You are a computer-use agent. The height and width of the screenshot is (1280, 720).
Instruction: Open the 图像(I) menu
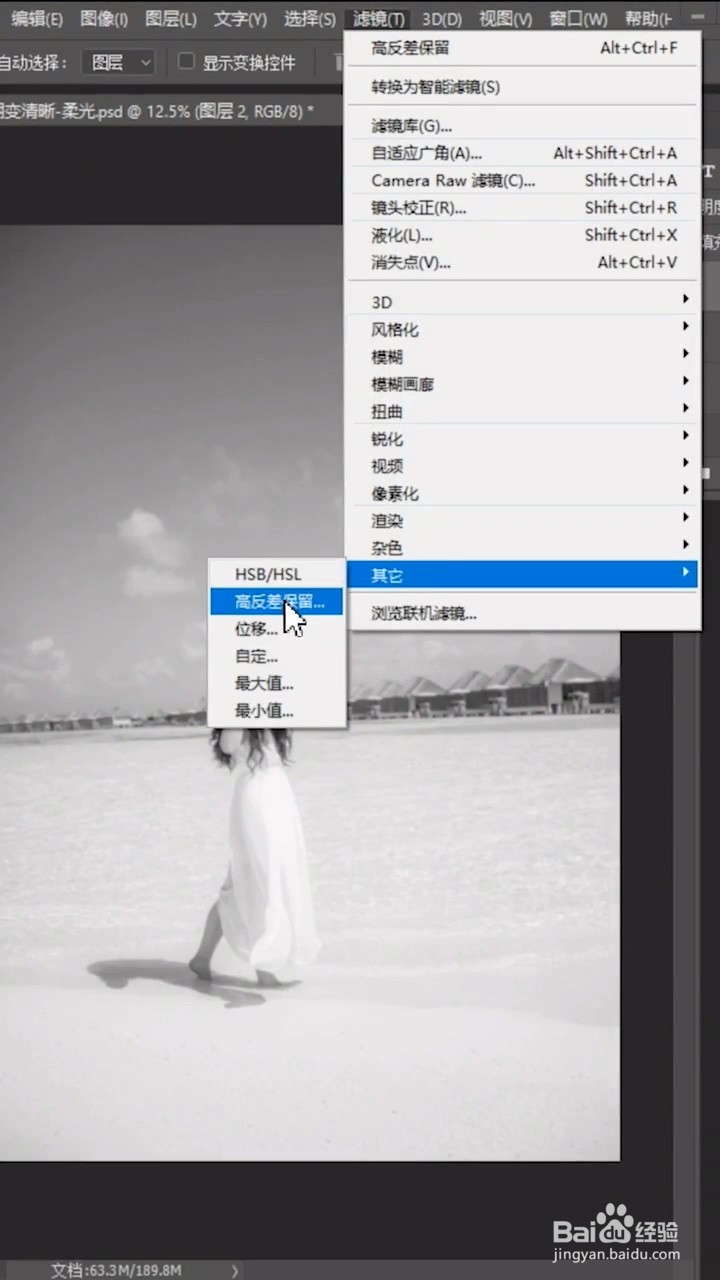coord(104,19)
